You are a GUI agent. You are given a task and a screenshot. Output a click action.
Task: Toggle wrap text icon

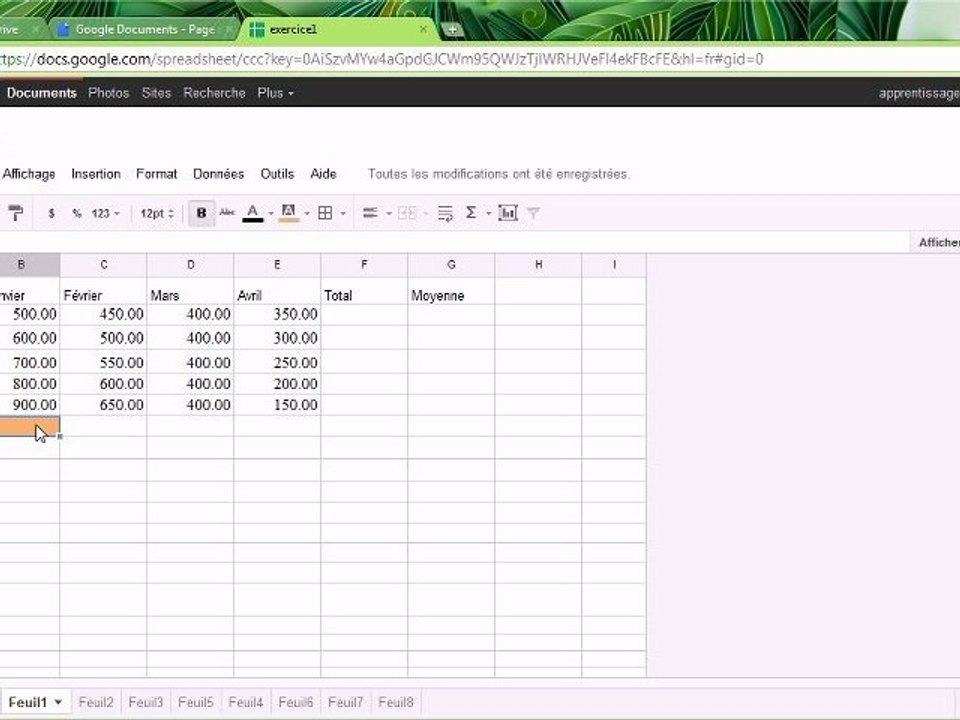(445, 213)
